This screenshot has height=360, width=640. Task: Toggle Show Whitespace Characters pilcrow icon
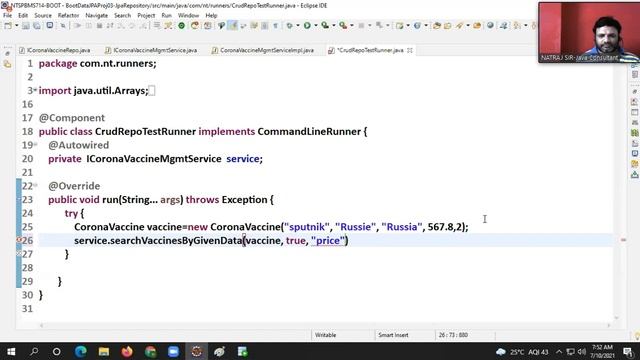pos(276,26)
